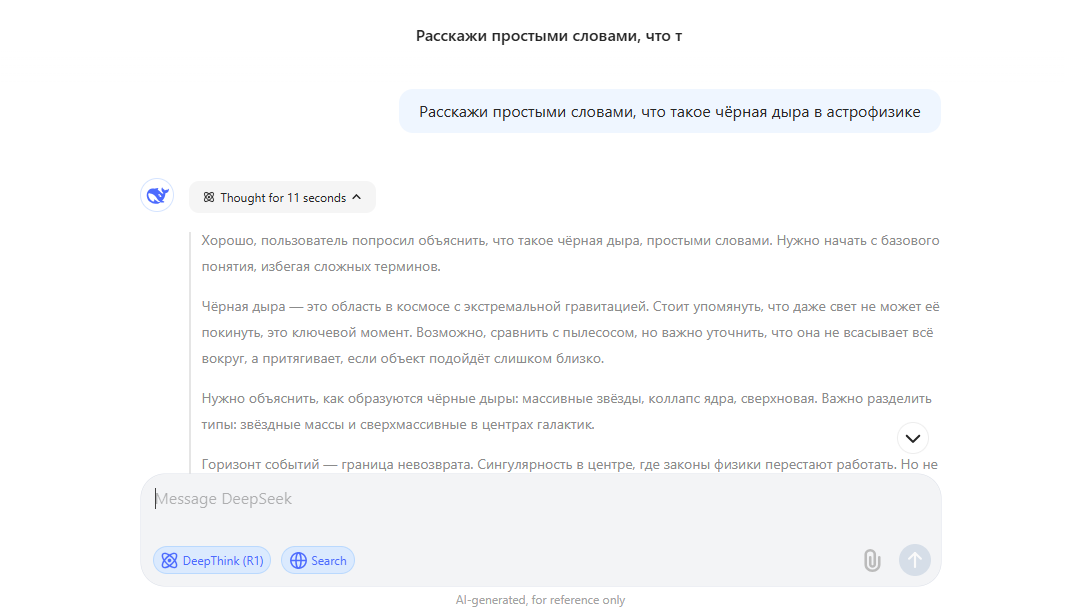Click atom icon beside 'Thought for 11 seconds'
The width and height of the screenshot is (1065, 610).
pos(209,198)
